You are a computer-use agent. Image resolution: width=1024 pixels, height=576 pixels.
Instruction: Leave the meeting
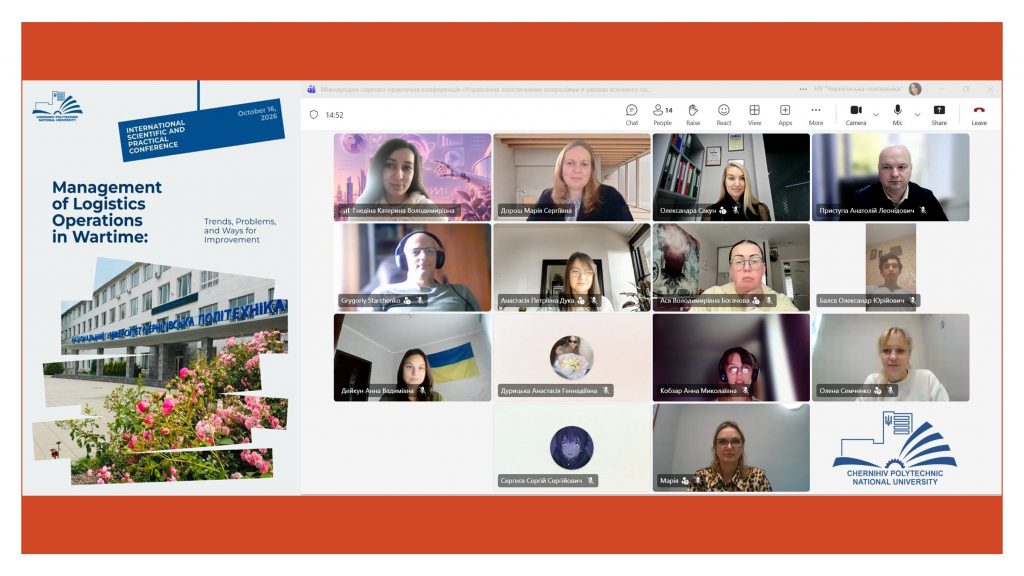(x=979, y=114)
